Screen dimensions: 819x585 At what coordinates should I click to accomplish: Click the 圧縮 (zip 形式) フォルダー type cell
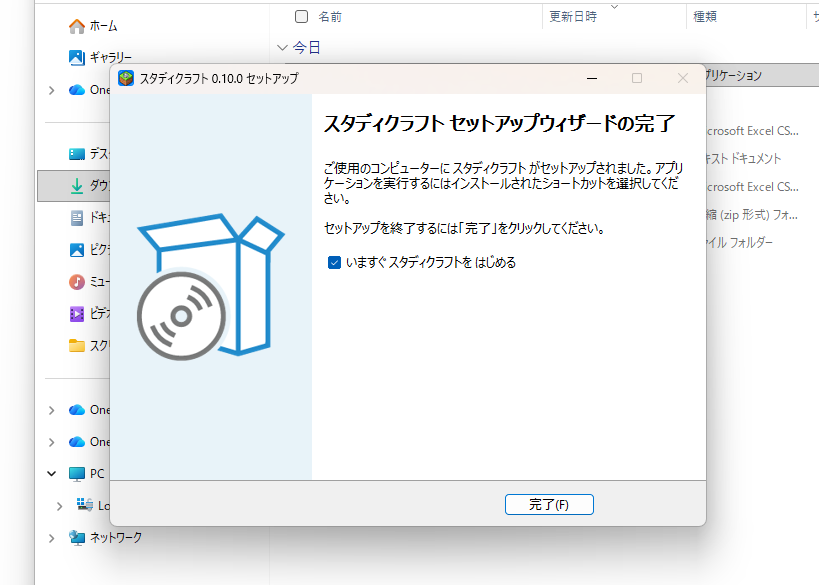click(752, 215)
